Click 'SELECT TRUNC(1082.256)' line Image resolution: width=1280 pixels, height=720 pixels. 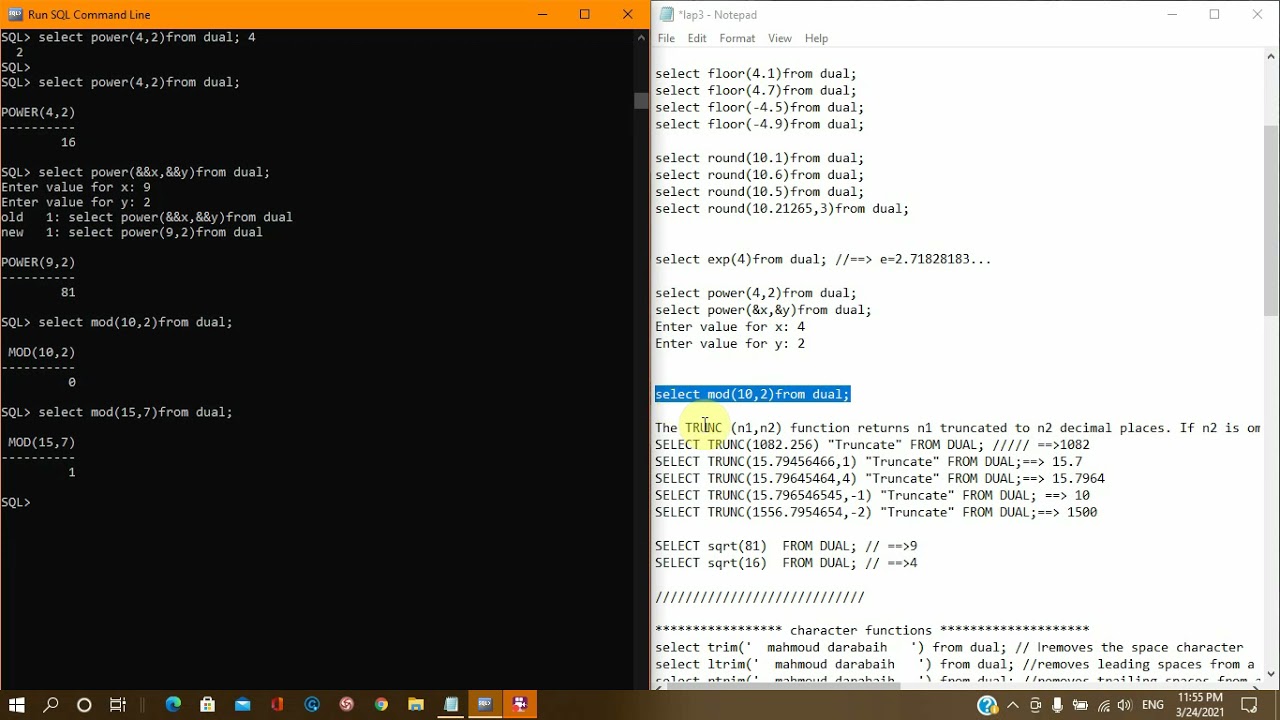point(872,445)
